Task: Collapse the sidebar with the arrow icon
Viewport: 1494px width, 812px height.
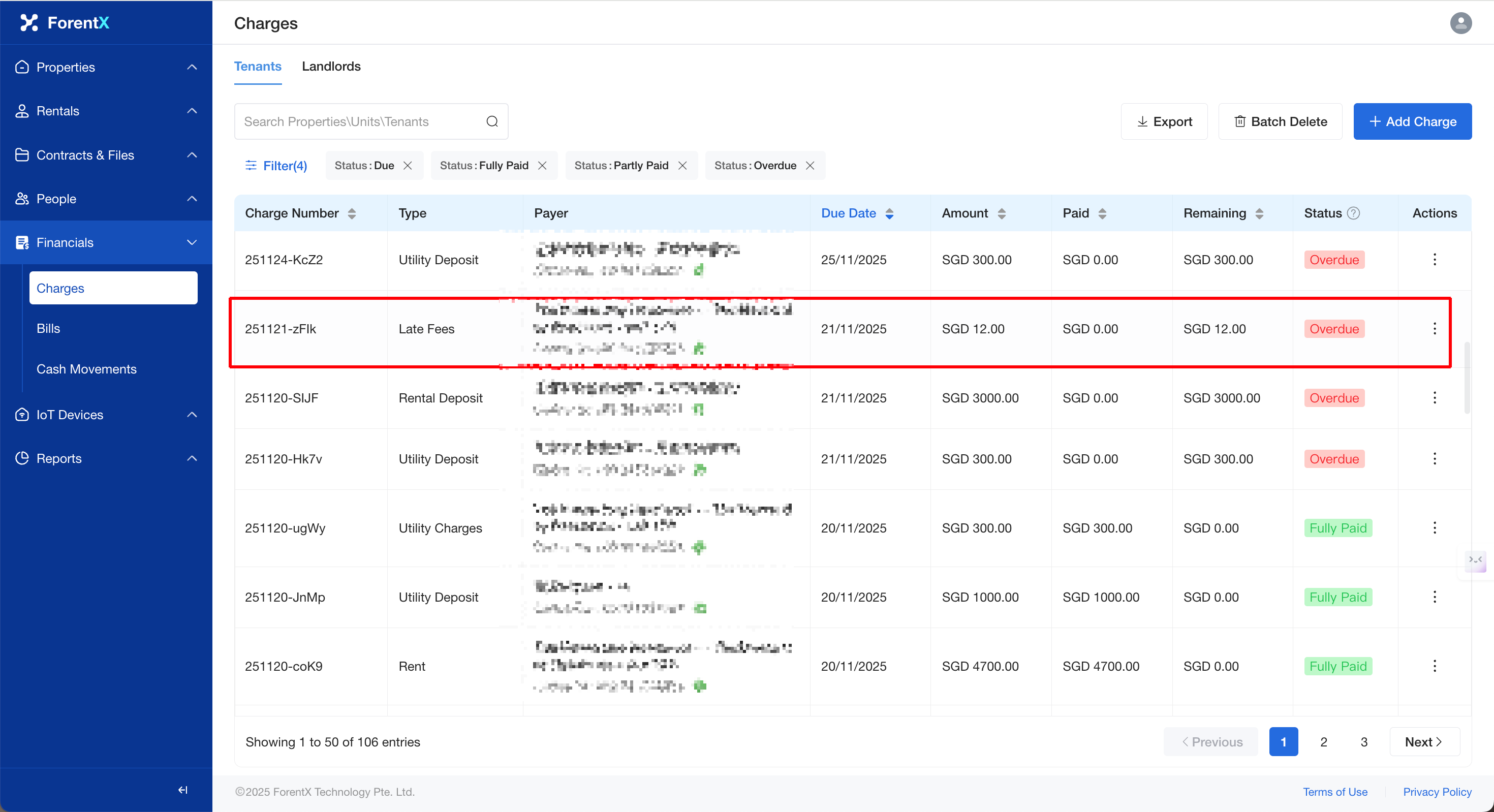Action: (183, 790)
